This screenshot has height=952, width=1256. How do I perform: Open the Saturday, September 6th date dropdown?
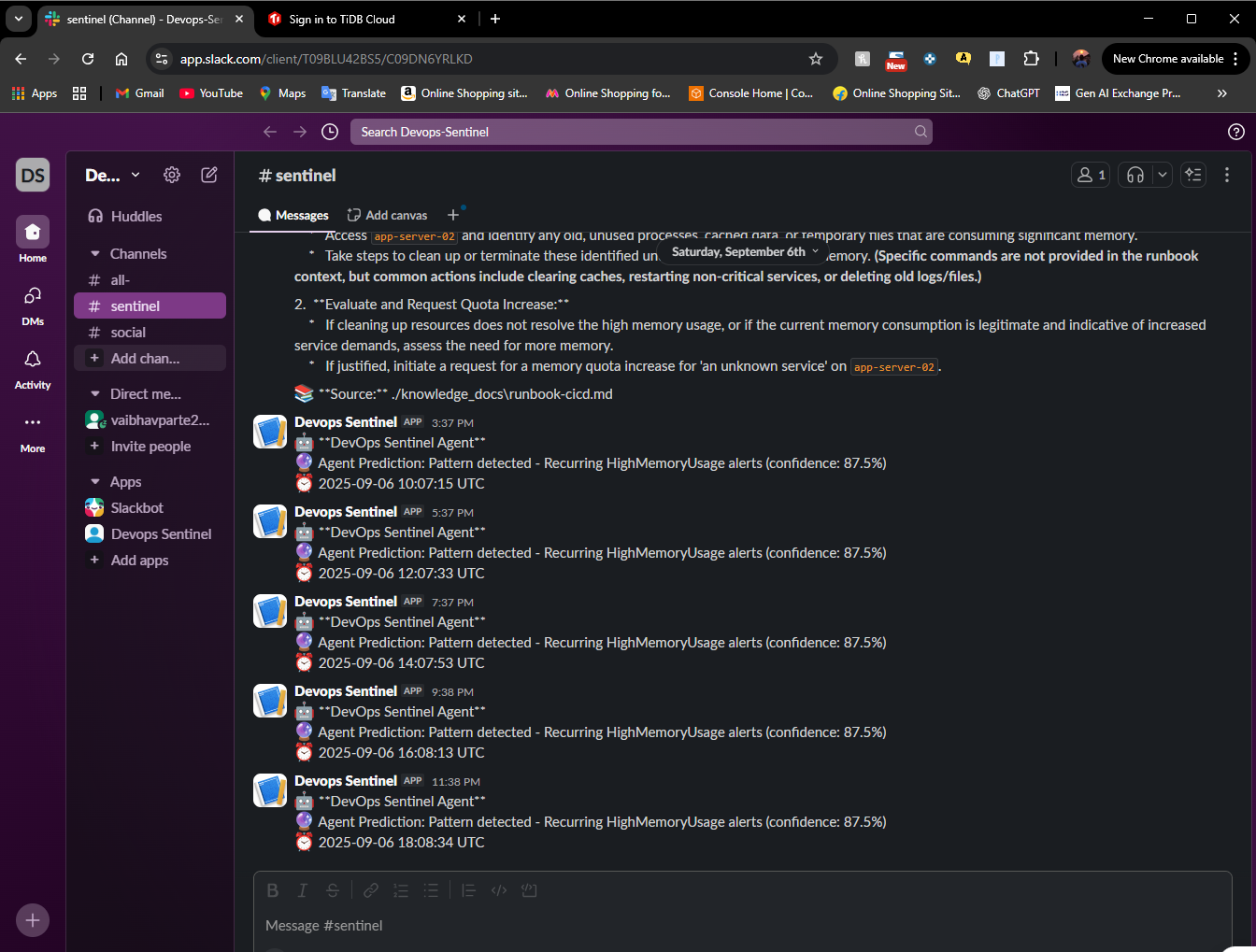744,251
